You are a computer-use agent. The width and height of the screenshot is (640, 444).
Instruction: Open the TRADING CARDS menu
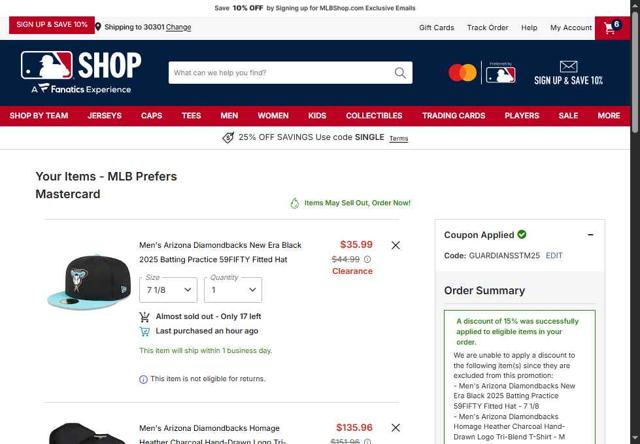(x=453, y=116)
